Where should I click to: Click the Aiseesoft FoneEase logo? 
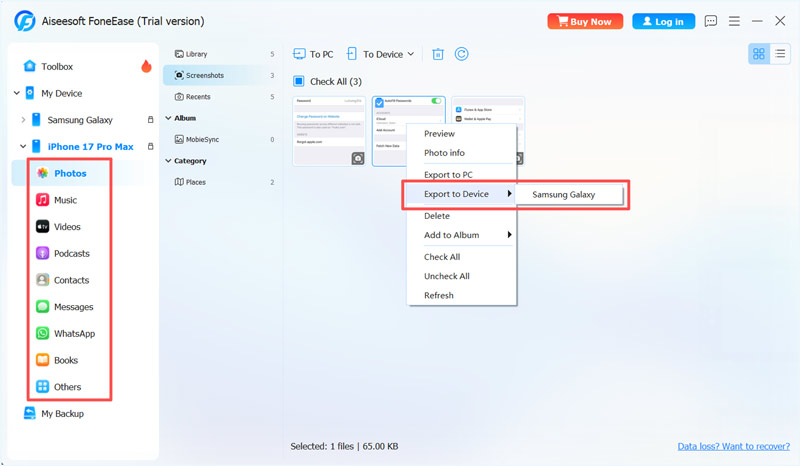[24, 21]
